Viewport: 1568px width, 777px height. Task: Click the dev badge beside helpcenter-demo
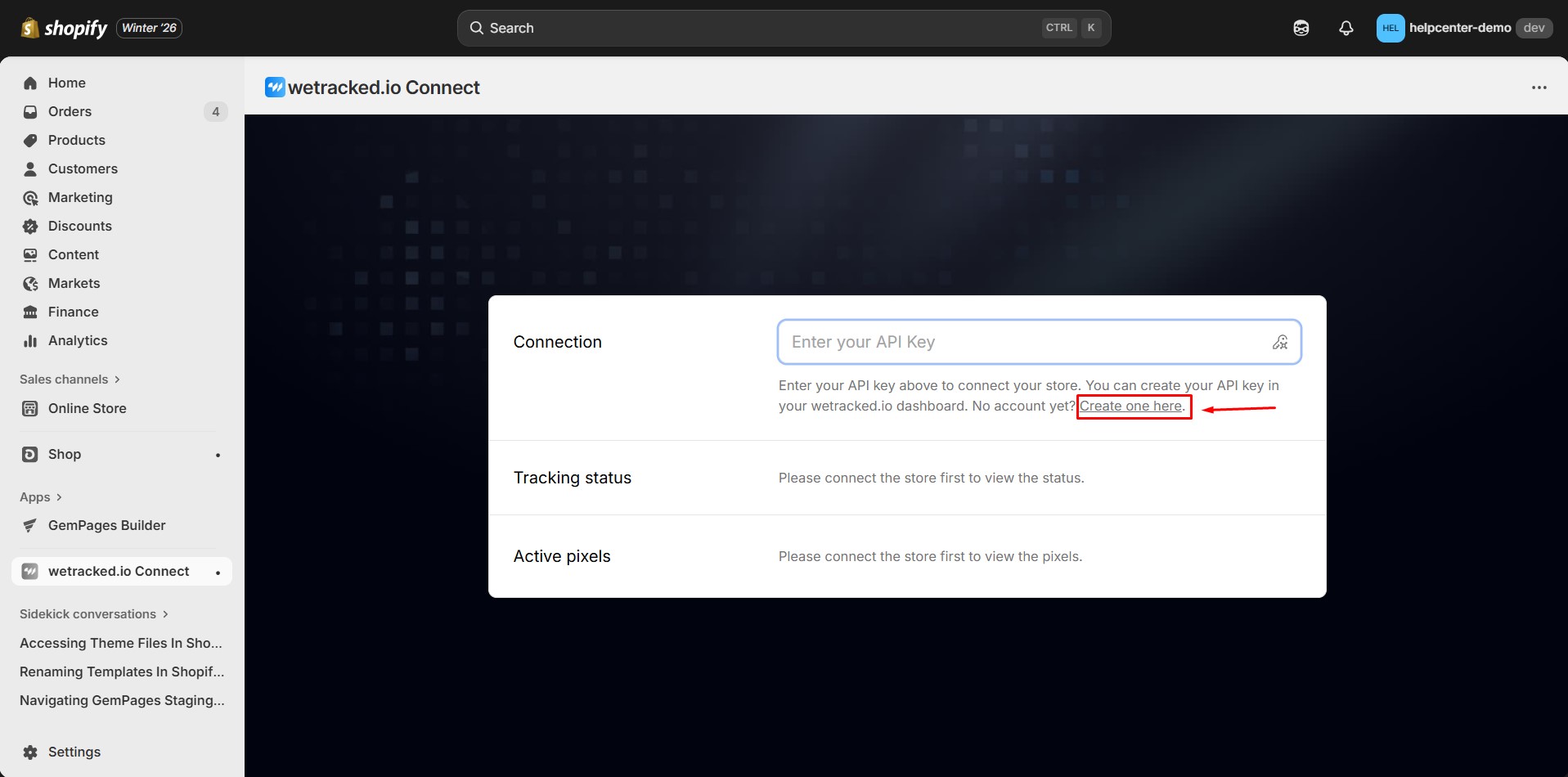pos(1534,28)
